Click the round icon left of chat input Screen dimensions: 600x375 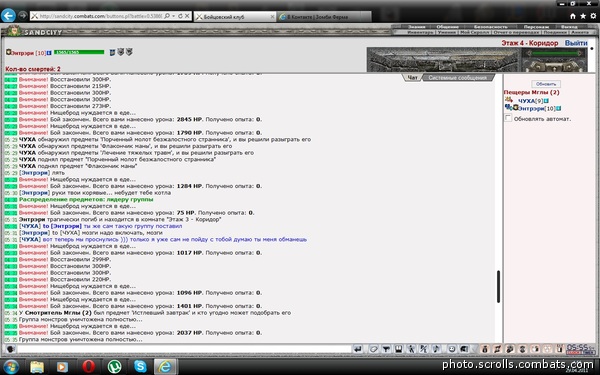click(10, 349)
